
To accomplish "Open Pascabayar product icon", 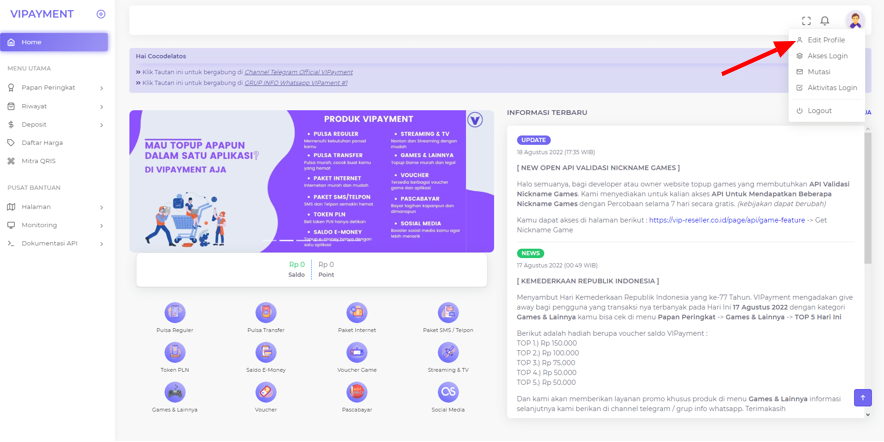I will 357,392.
